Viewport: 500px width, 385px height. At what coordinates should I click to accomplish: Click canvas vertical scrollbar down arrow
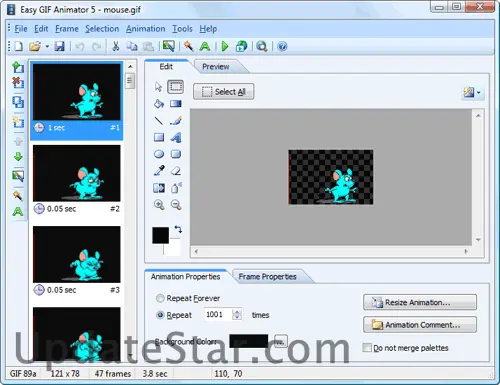click(x=478, y=240)
